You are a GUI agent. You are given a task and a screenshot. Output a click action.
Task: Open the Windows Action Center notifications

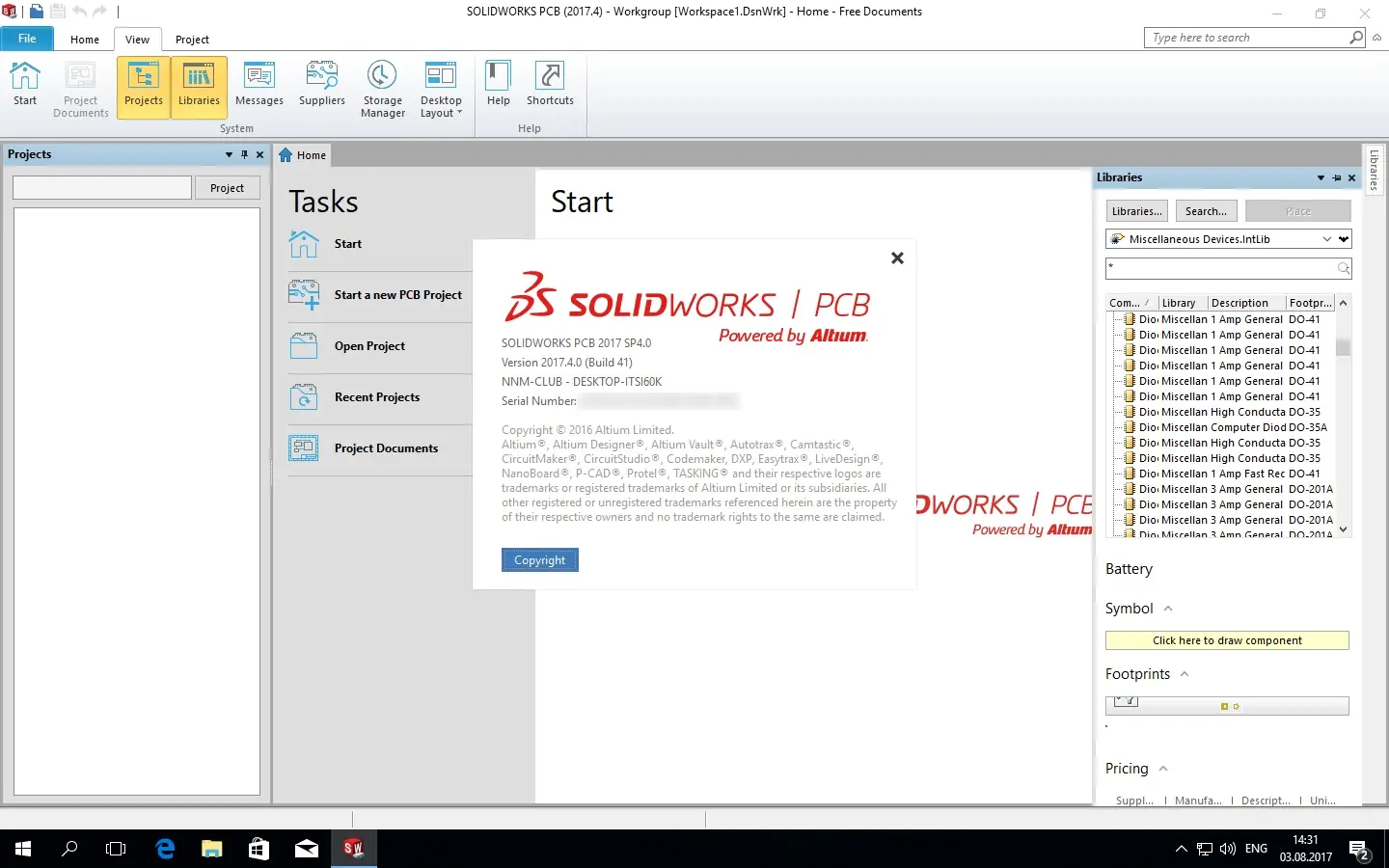[x=1360, y=851]
